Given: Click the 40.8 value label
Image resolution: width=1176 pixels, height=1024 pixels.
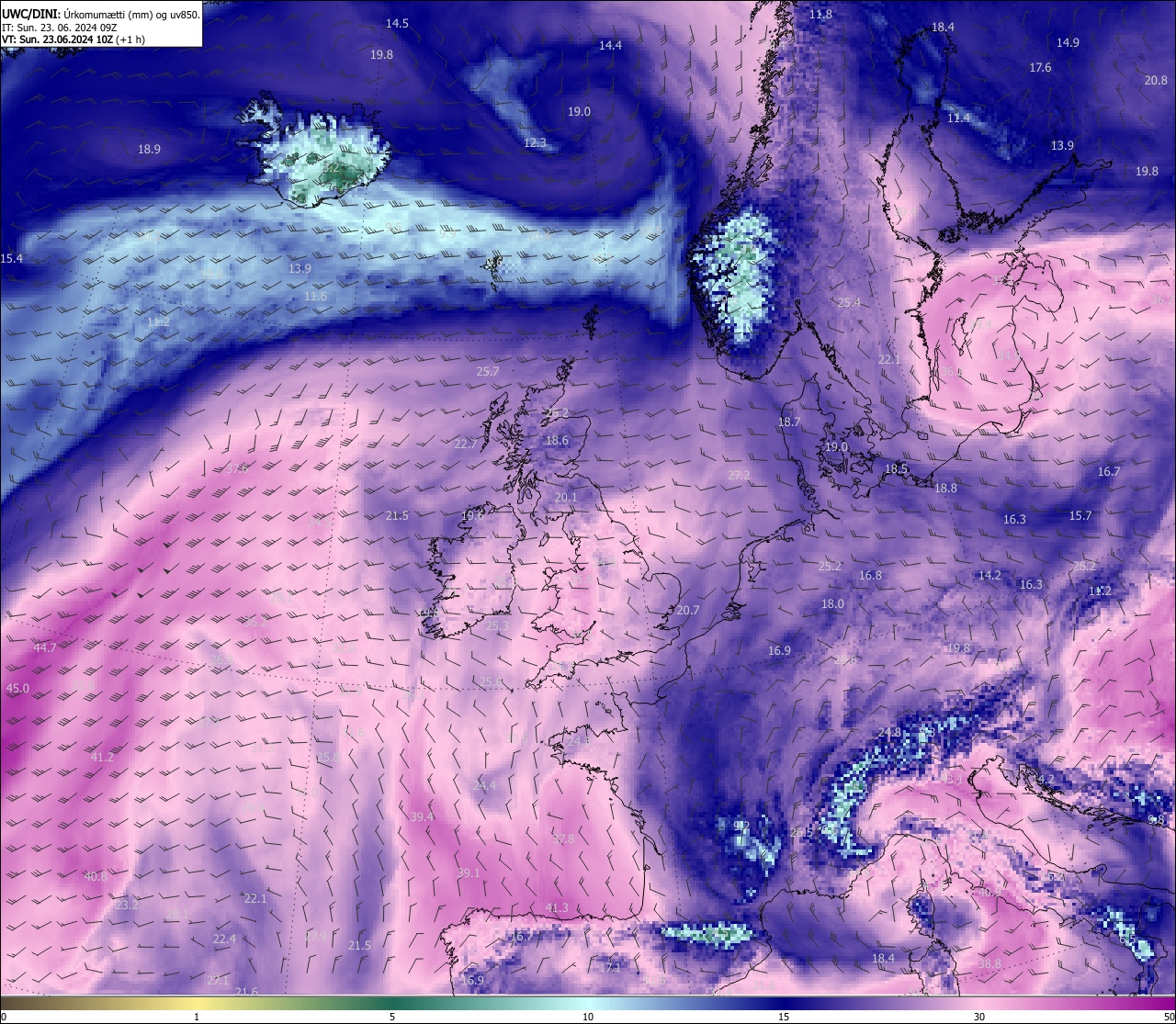Looking at the screenshot, I should pos(96,877).
